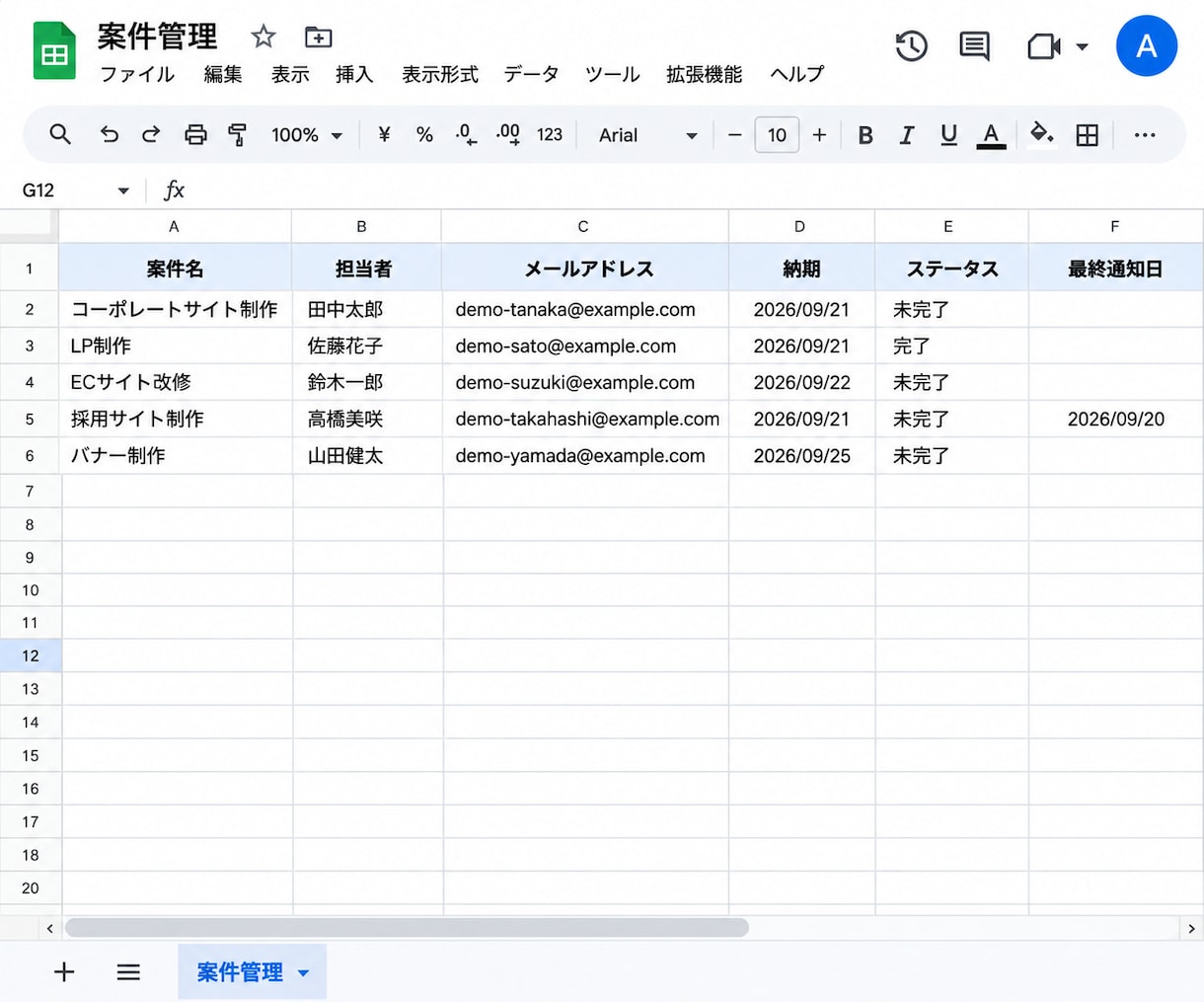Select the メールアドレス header cell

pos(585,268)
